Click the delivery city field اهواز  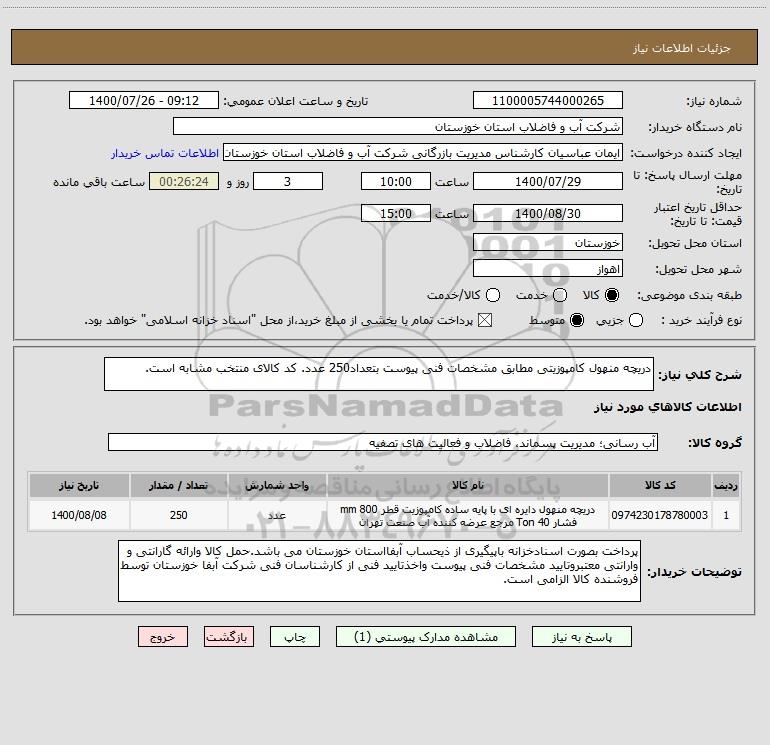548,269
